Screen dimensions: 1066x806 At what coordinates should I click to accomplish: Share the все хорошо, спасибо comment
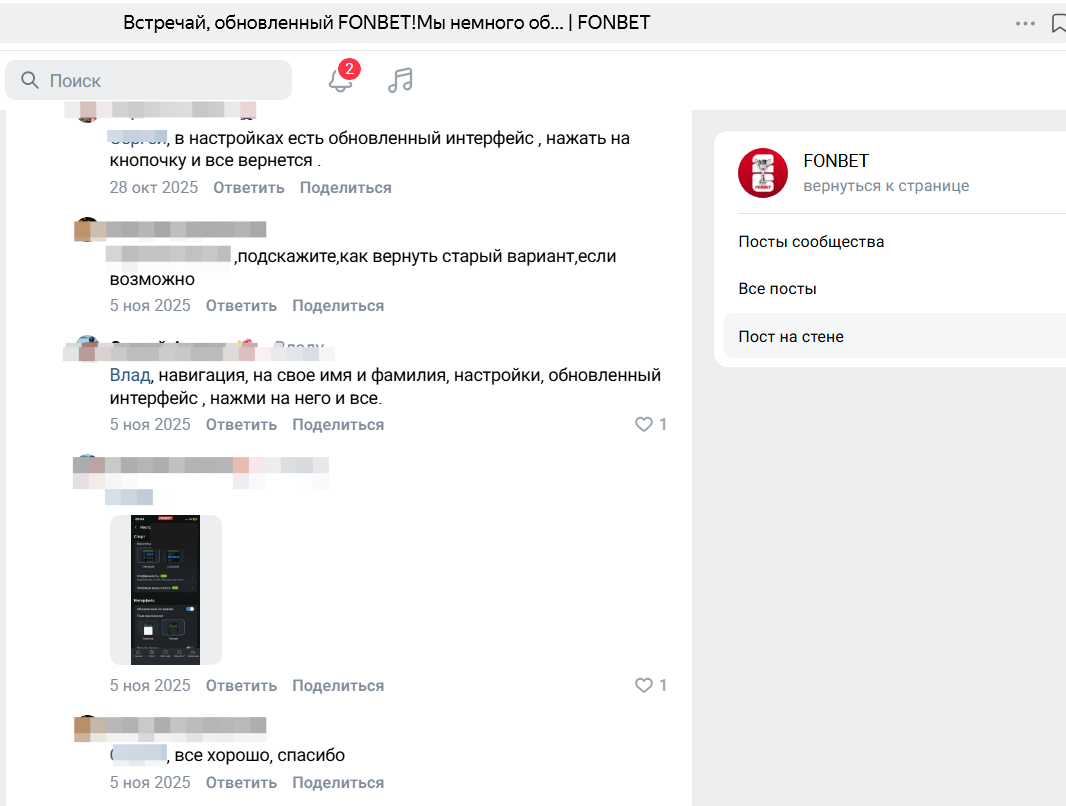coord(338,783)
